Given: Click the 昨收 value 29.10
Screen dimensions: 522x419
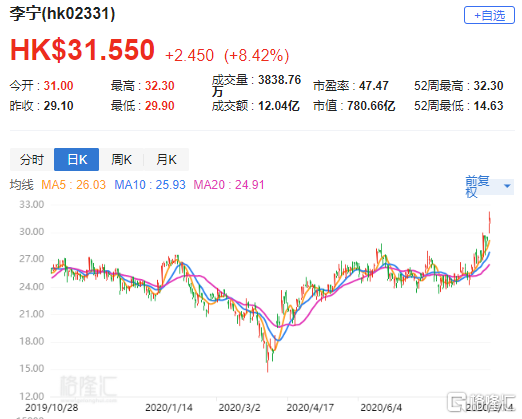Looking at the screenshot, I should pyautogui.click(x=58, y=106).
